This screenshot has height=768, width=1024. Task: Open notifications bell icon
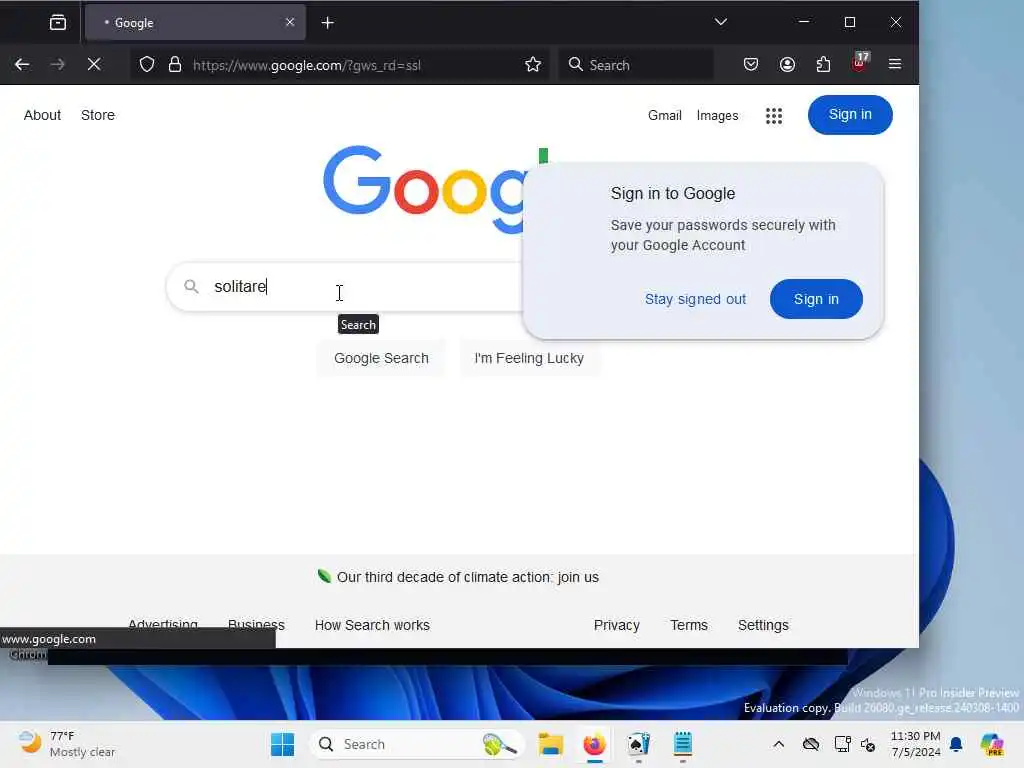coord(956,744)
